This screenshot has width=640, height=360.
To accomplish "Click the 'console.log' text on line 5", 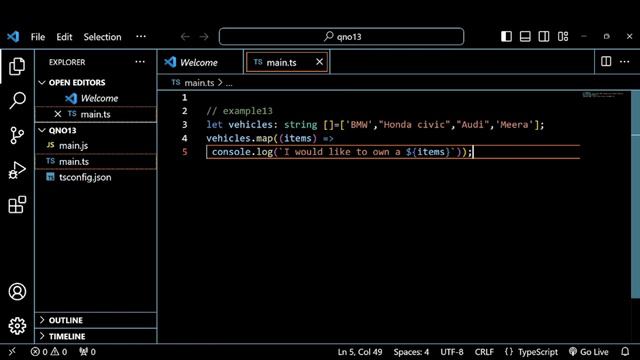I will (x=242, y=152).
